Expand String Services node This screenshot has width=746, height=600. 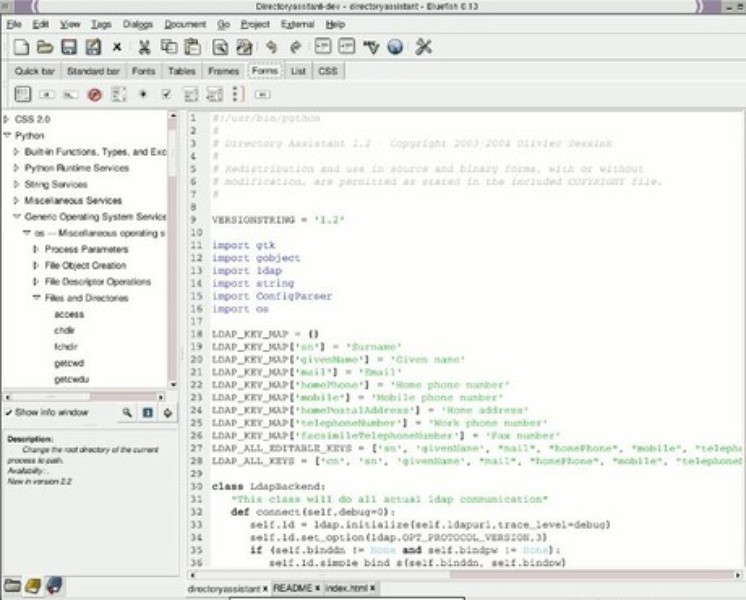click(17, 184)
